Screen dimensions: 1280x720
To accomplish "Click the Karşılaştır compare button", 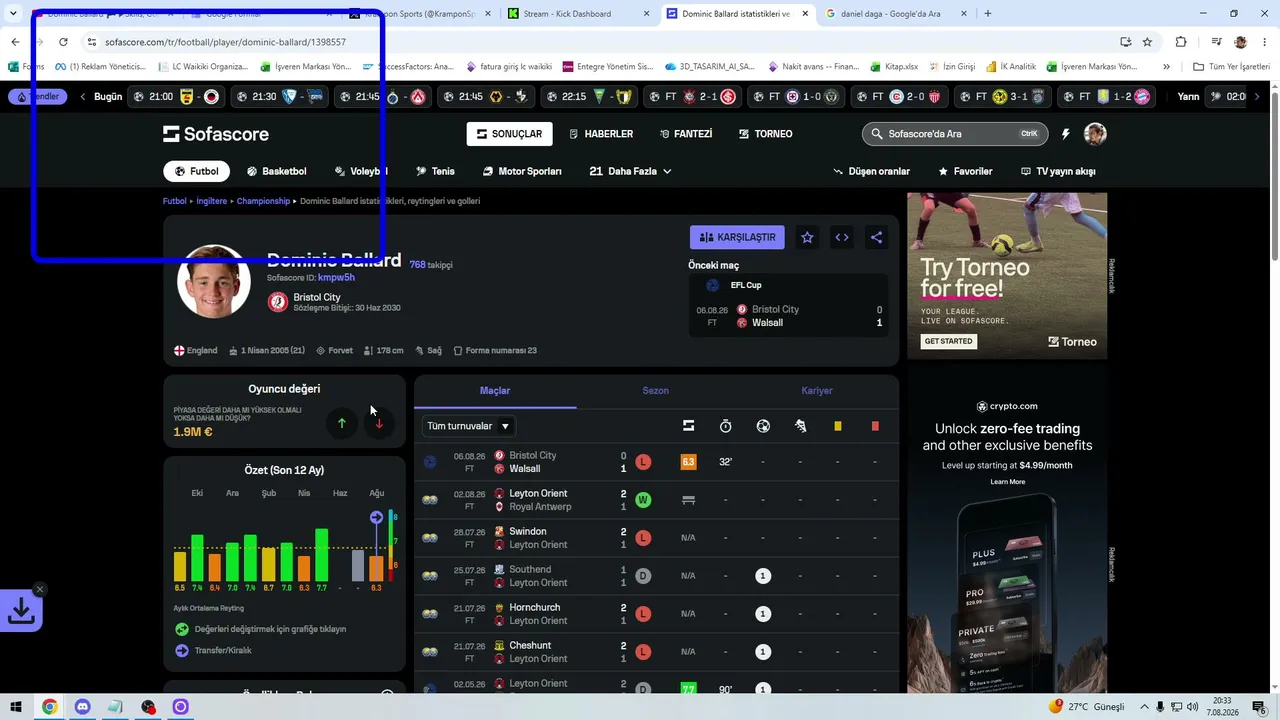I will [x=737, y=237].
